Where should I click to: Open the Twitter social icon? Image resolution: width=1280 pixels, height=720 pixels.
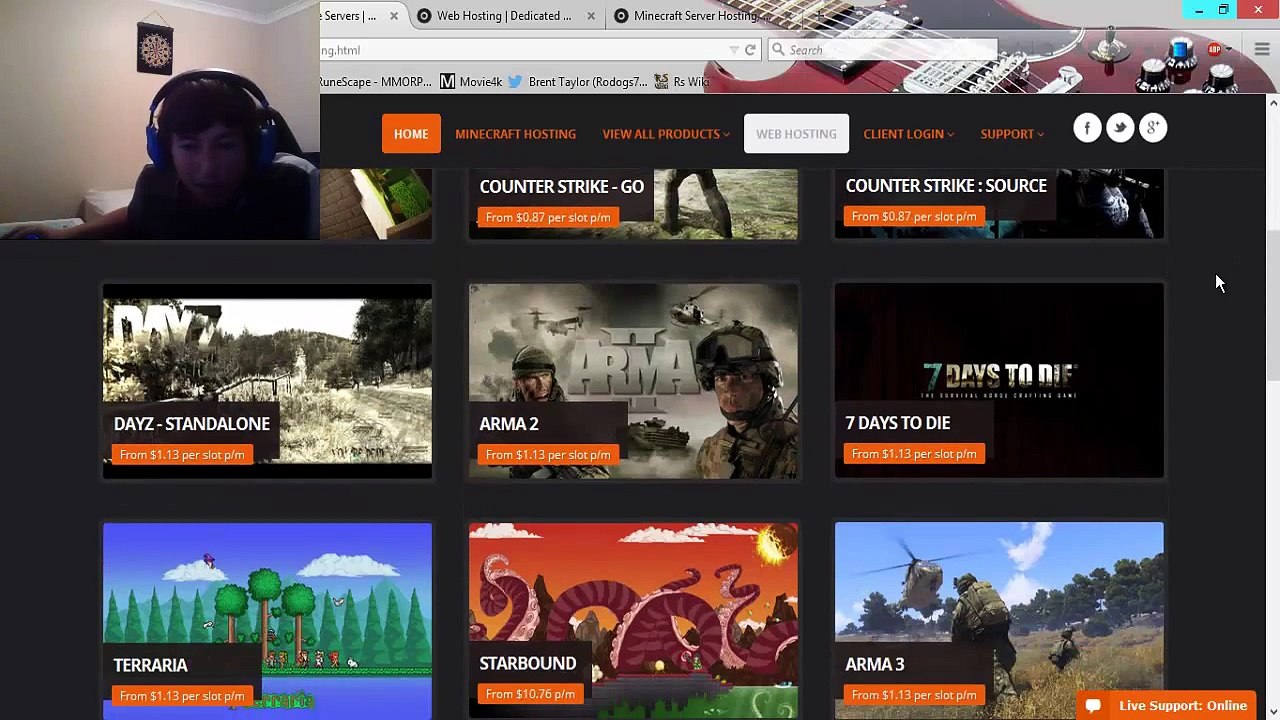[x=1120, y=128]
